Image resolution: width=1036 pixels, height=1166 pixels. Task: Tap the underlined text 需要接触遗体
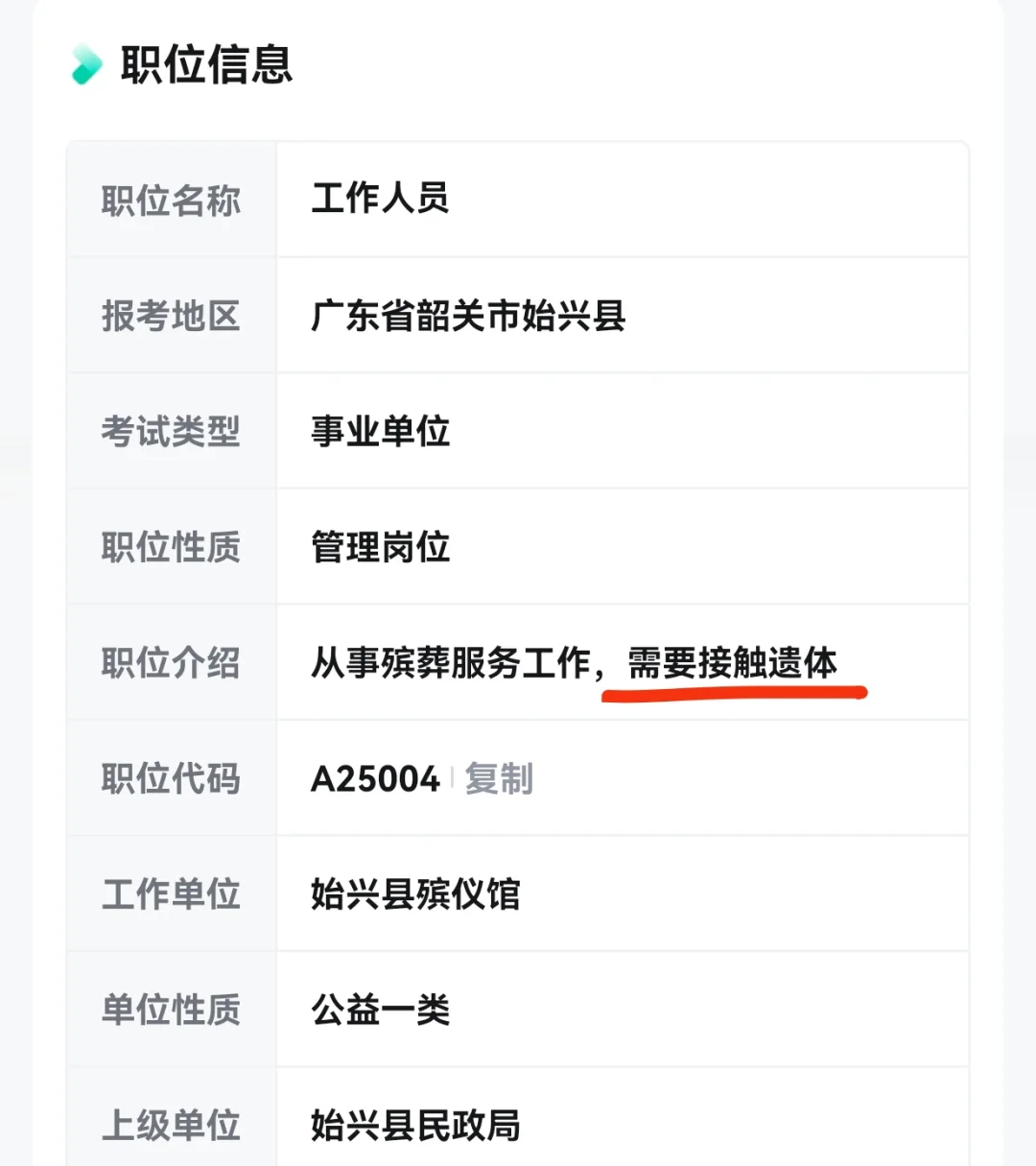point(733,663)
